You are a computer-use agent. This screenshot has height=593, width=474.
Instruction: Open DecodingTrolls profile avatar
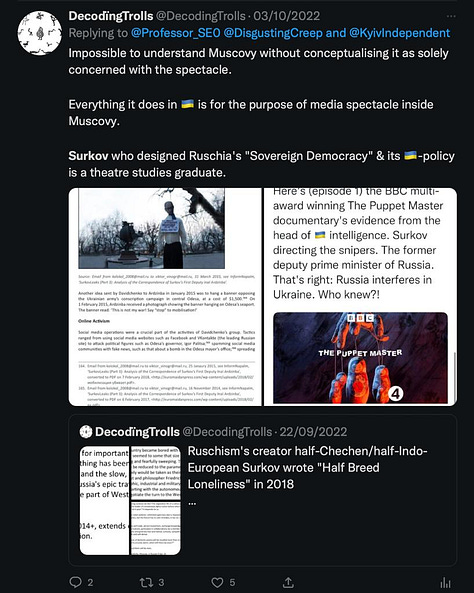[x=40, y=33]
